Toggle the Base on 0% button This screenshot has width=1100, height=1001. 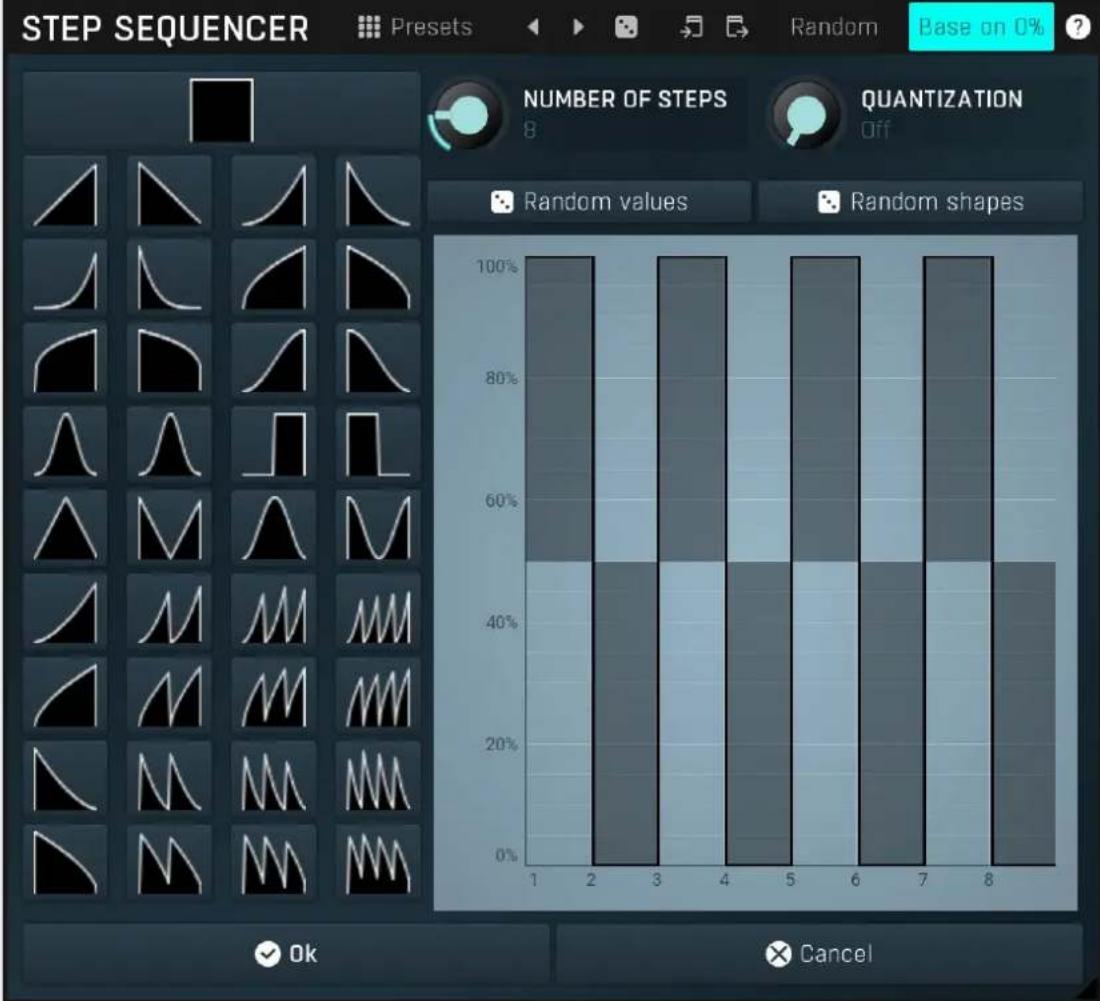pos(981,27)
